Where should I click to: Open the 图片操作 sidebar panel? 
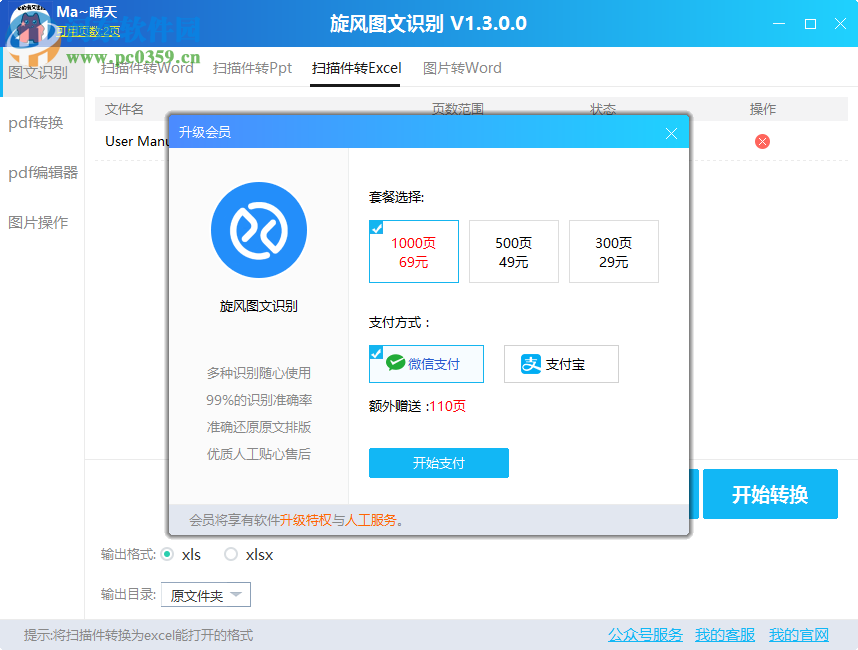[40, 222]
